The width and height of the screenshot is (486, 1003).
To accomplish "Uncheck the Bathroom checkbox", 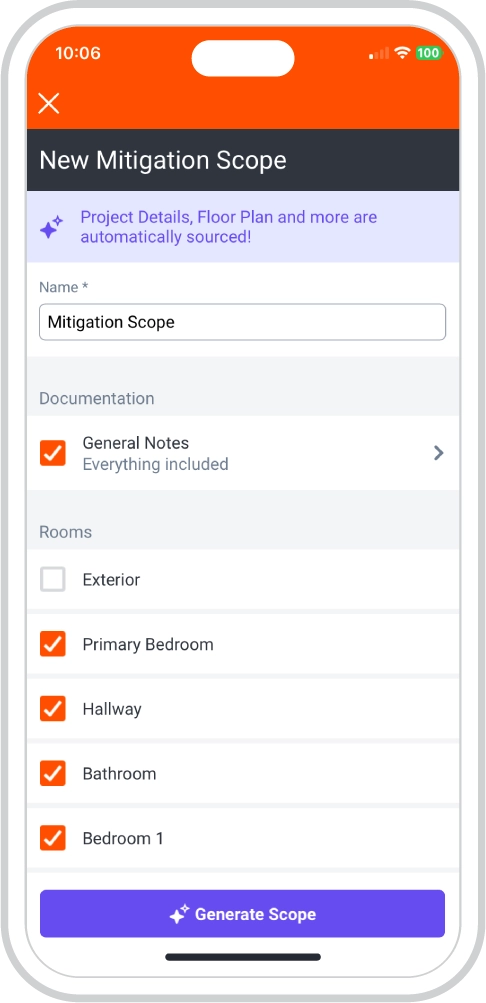I will click(52, 773).
